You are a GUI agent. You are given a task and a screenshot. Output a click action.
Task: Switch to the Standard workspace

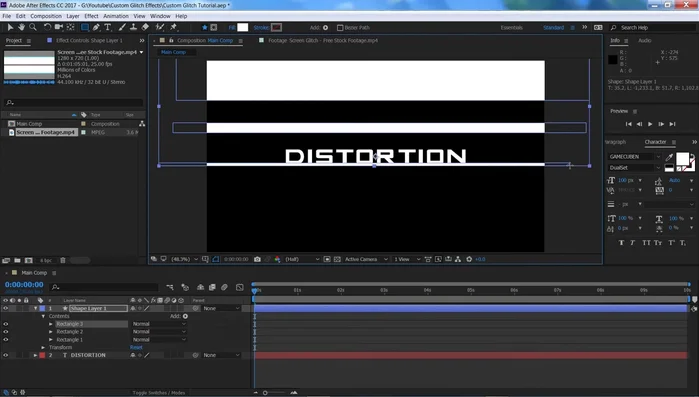(553, 28)
